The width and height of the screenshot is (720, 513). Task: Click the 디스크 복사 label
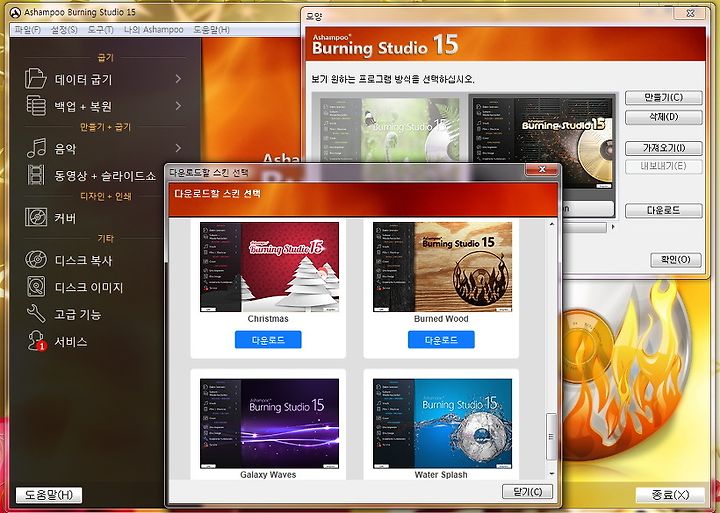coord(83,260)
